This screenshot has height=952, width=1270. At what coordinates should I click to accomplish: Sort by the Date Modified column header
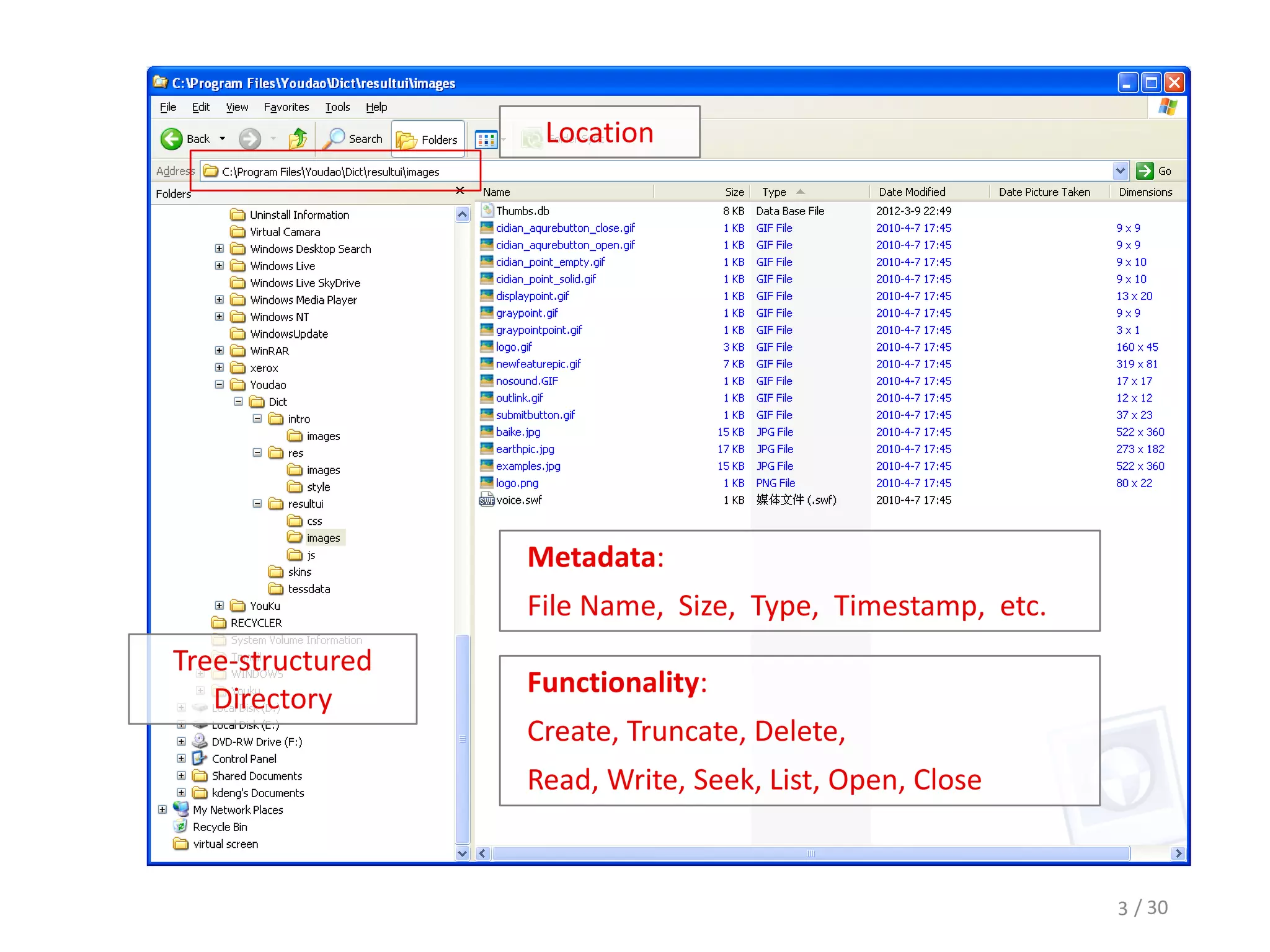pyautogui.click(x=912, y=192)
